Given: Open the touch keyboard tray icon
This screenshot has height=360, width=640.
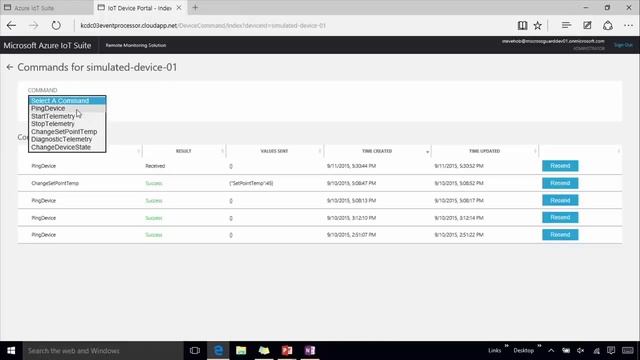Looking at the screenshot, I should 628,351.
